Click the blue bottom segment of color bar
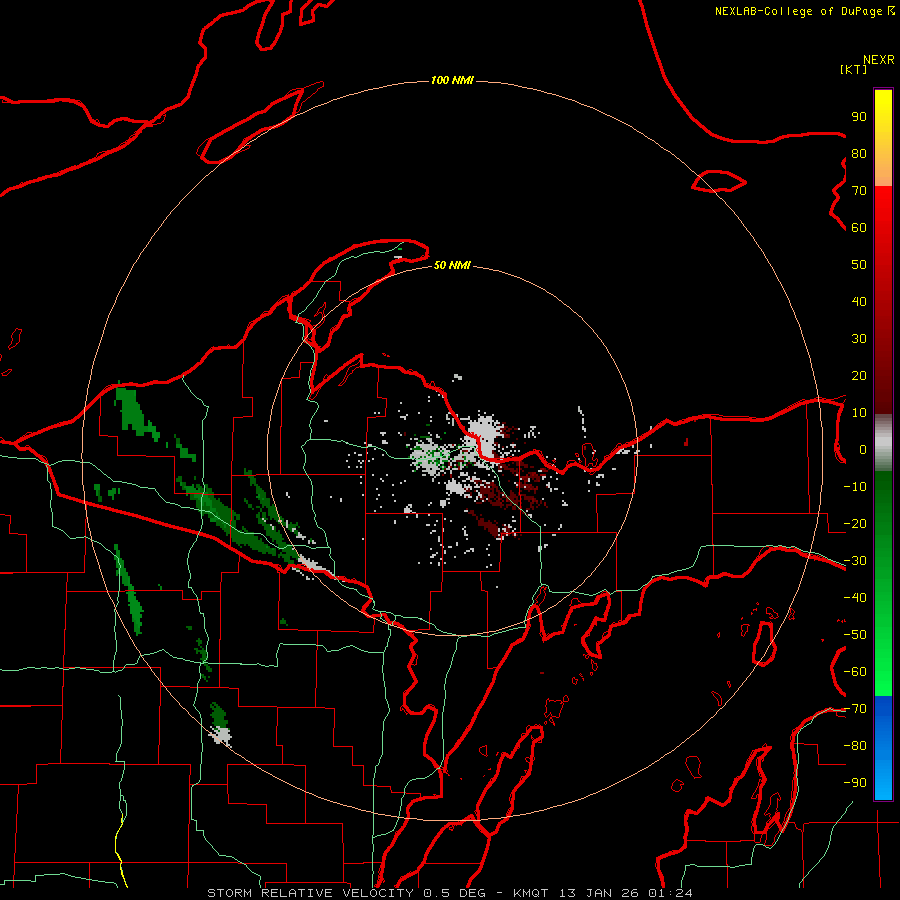Image resolution: width=900 pixels, height=900 pixels. coord(883,748)
